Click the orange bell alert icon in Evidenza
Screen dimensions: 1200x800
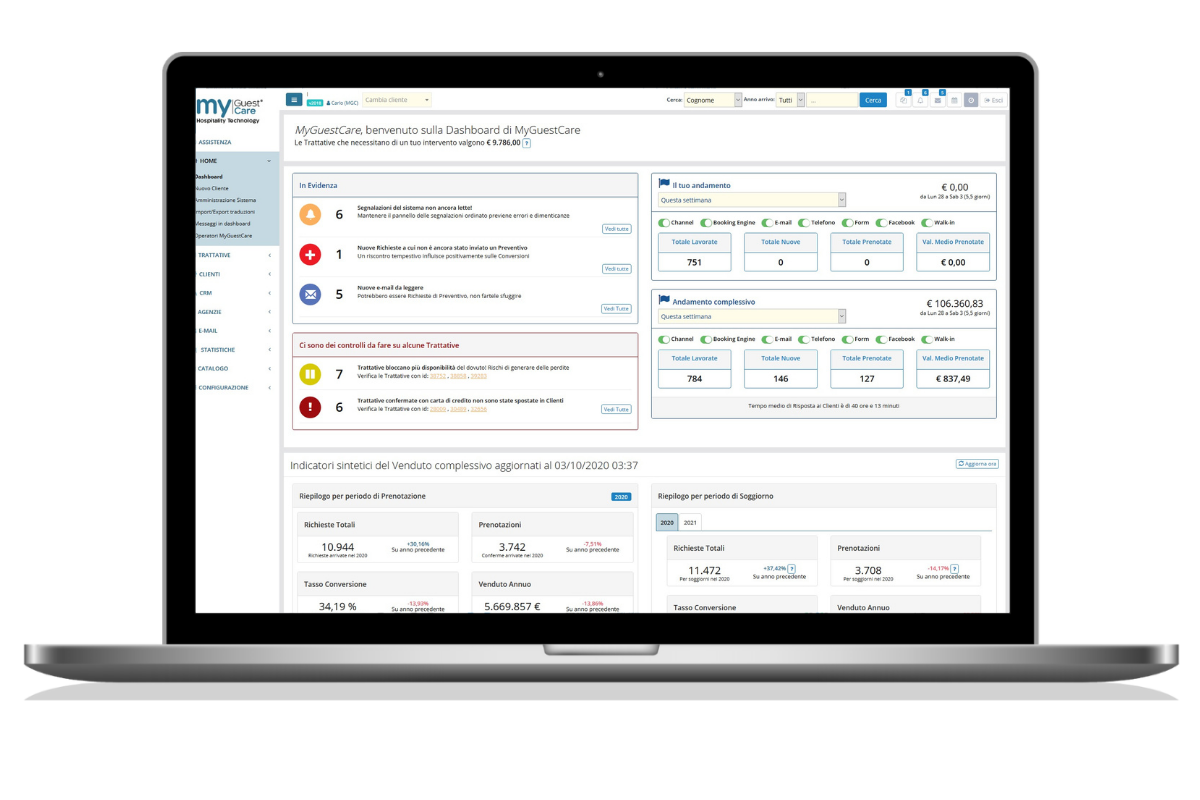coord(309,213)
